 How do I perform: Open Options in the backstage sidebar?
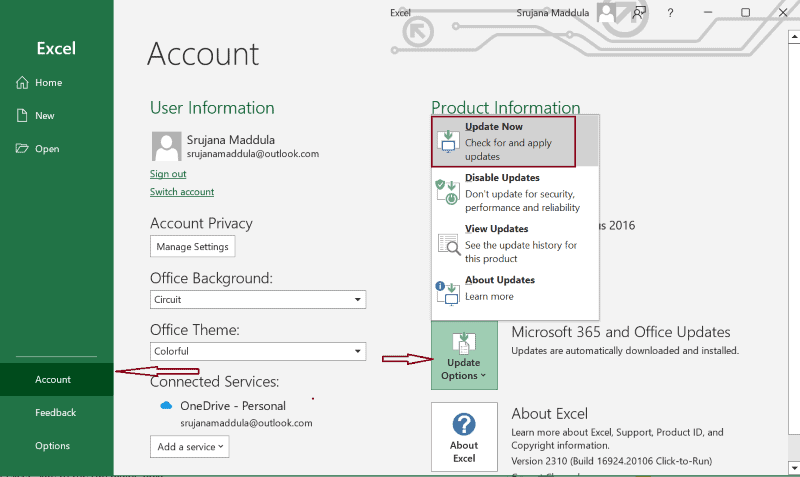[57, 445]
